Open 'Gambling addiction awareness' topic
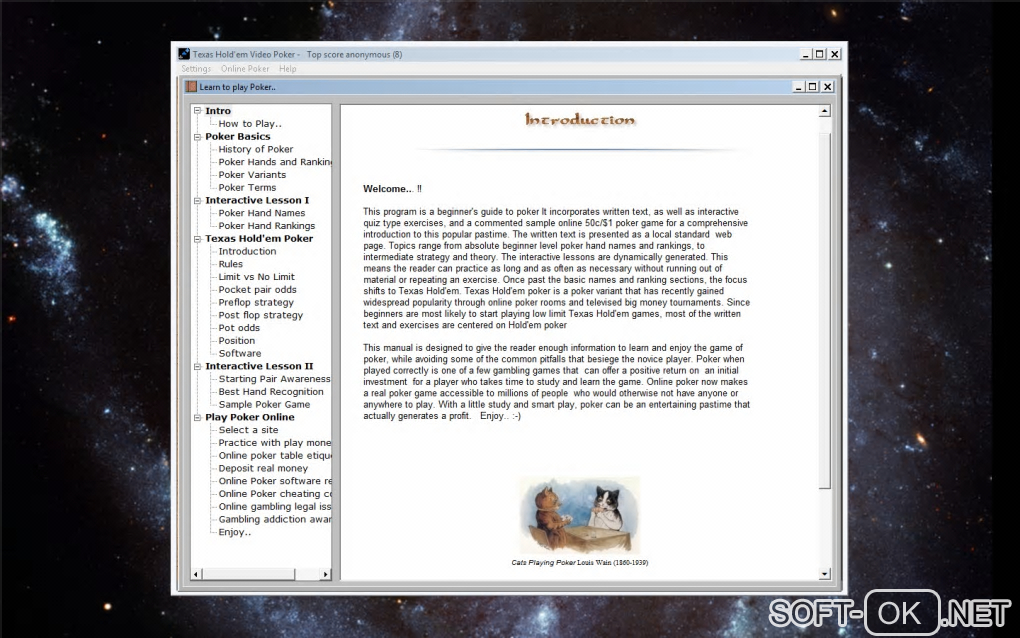This screenshot has height=638, width=1020. pos(275,519)
